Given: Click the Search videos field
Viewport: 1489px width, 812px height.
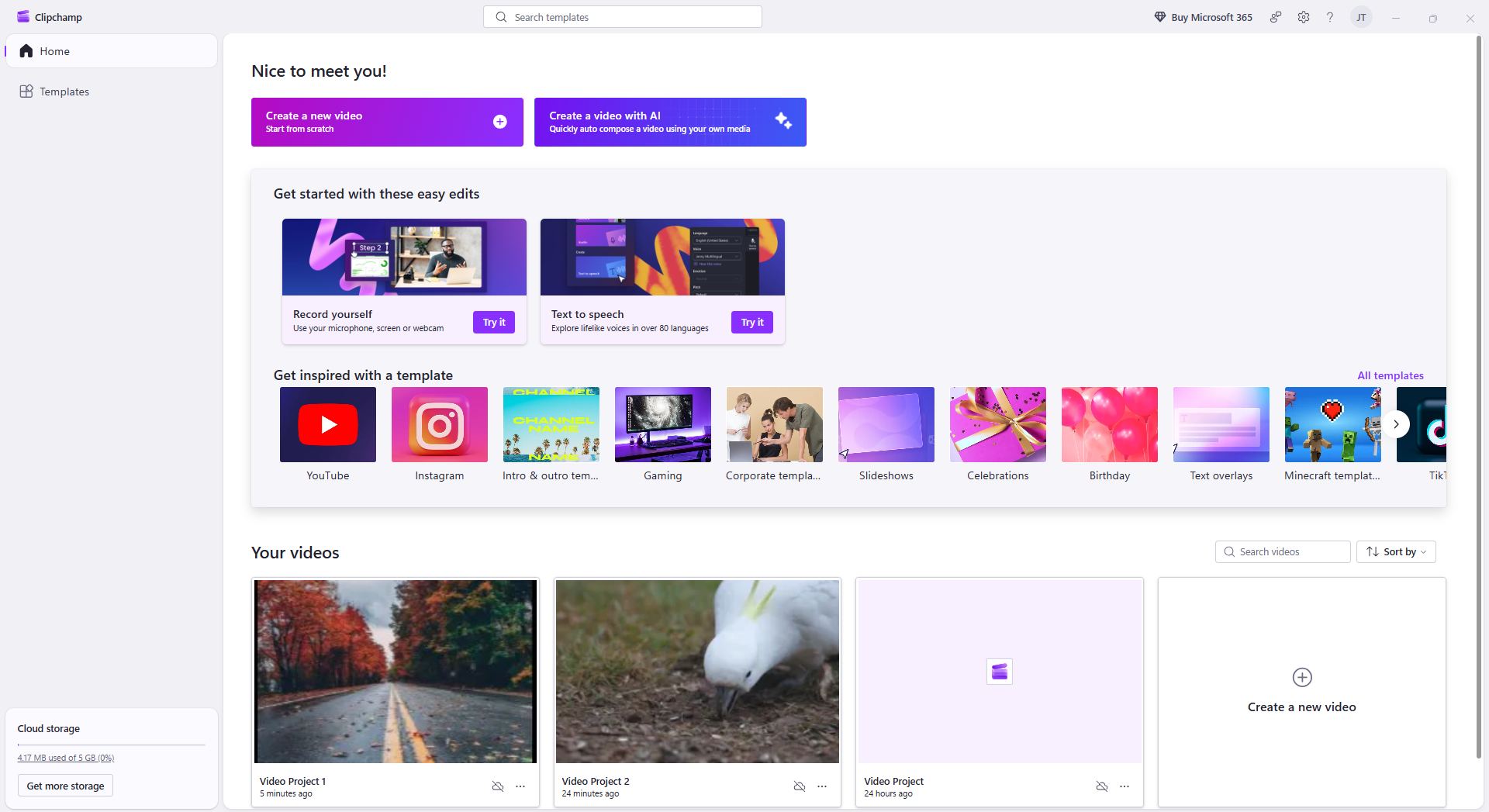Looking at the screenshot, I should [x=1283, y=551].
